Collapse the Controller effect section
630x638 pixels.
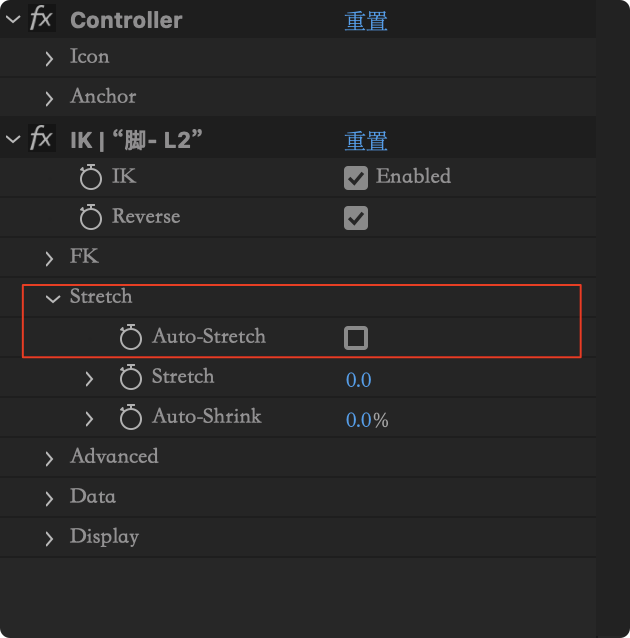12,19
